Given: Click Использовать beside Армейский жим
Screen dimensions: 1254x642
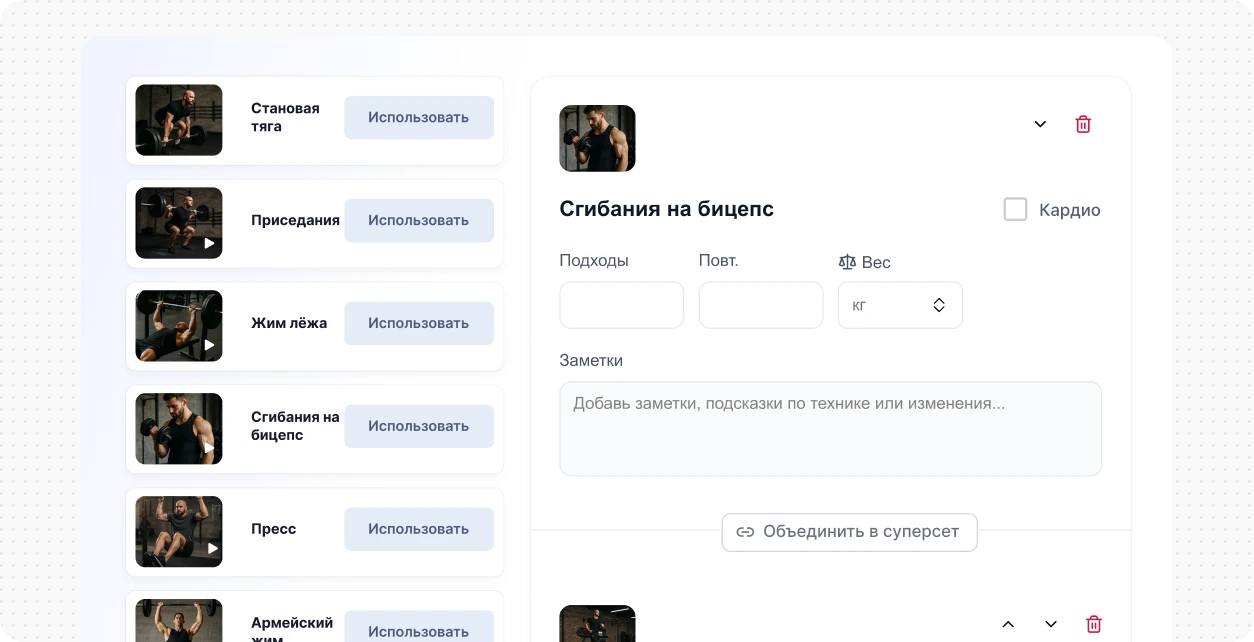Looking at the screenshot, I should [x=419, y=627].
